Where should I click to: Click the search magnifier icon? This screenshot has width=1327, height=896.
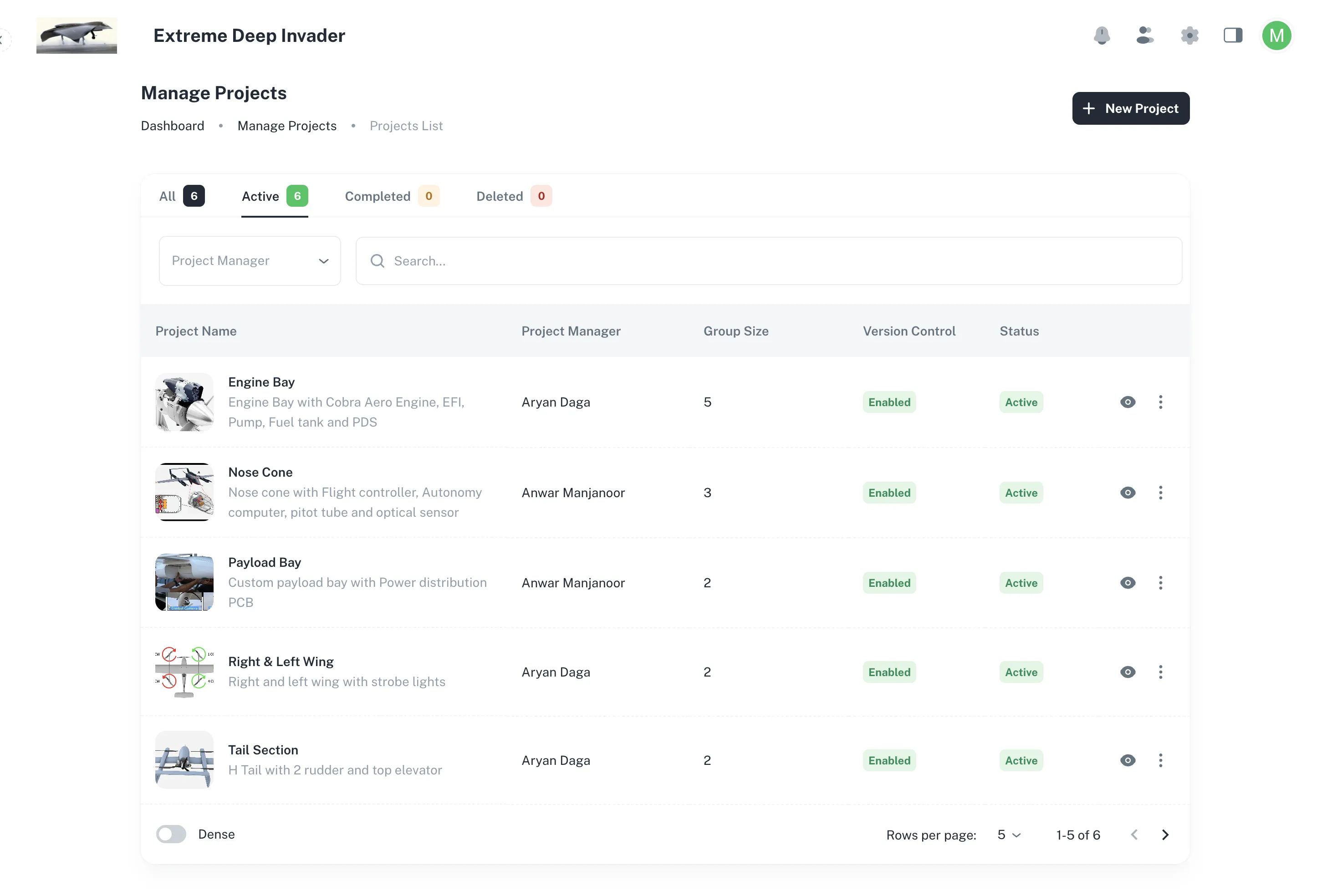coord(378,261)
